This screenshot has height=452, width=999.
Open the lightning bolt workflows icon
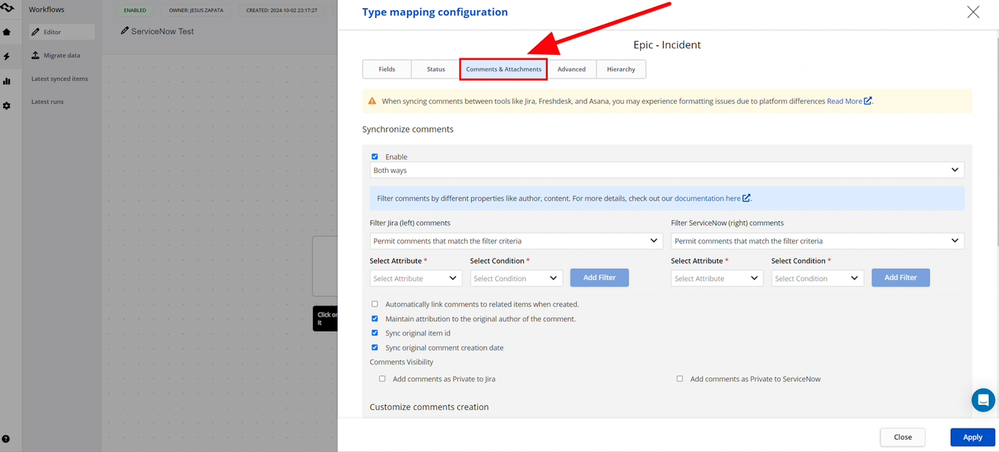pyautogui.click(x=6, y=57)
